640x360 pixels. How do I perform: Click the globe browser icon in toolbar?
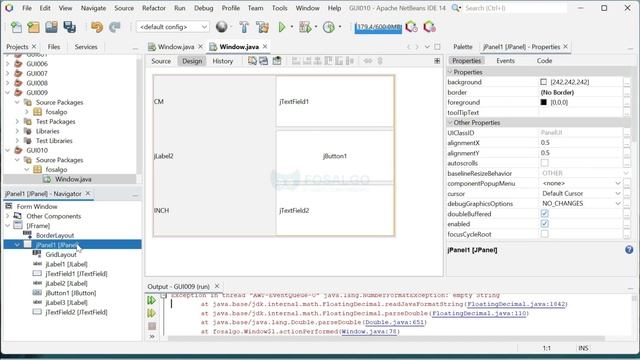pyautogui.click(x=222, y=27)
